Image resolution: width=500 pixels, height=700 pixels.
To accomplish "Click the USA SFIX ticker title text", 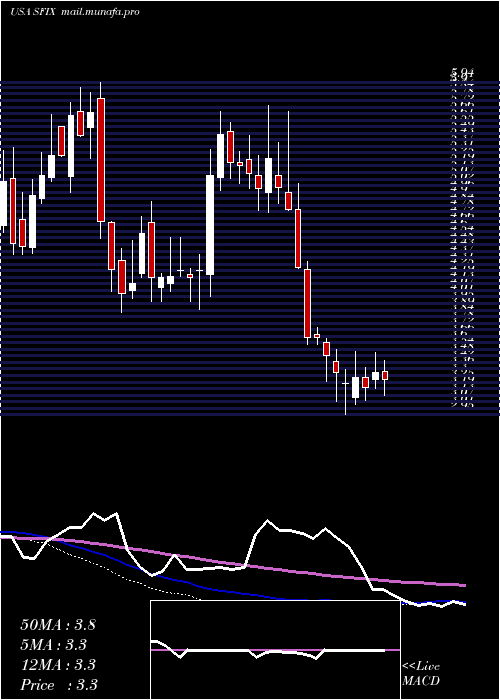I will point(33,12).
